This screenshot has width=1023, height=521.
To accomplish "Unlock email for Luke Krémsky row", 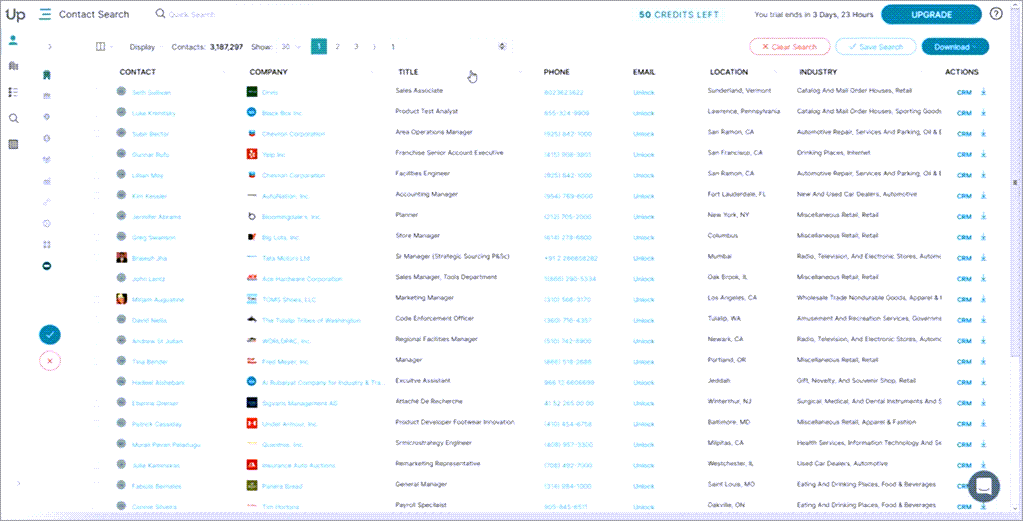I will 644,113.
